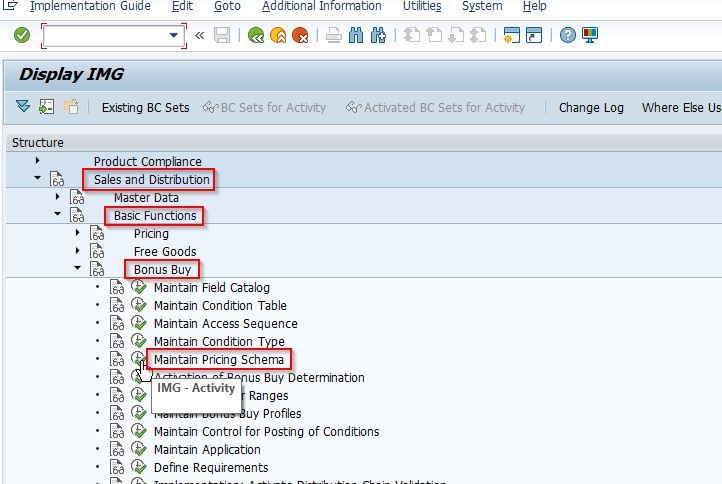Open the Edit menu
The height and width of the screenshot is (484, 722).
pyautogui.click(x=182, y=6)
